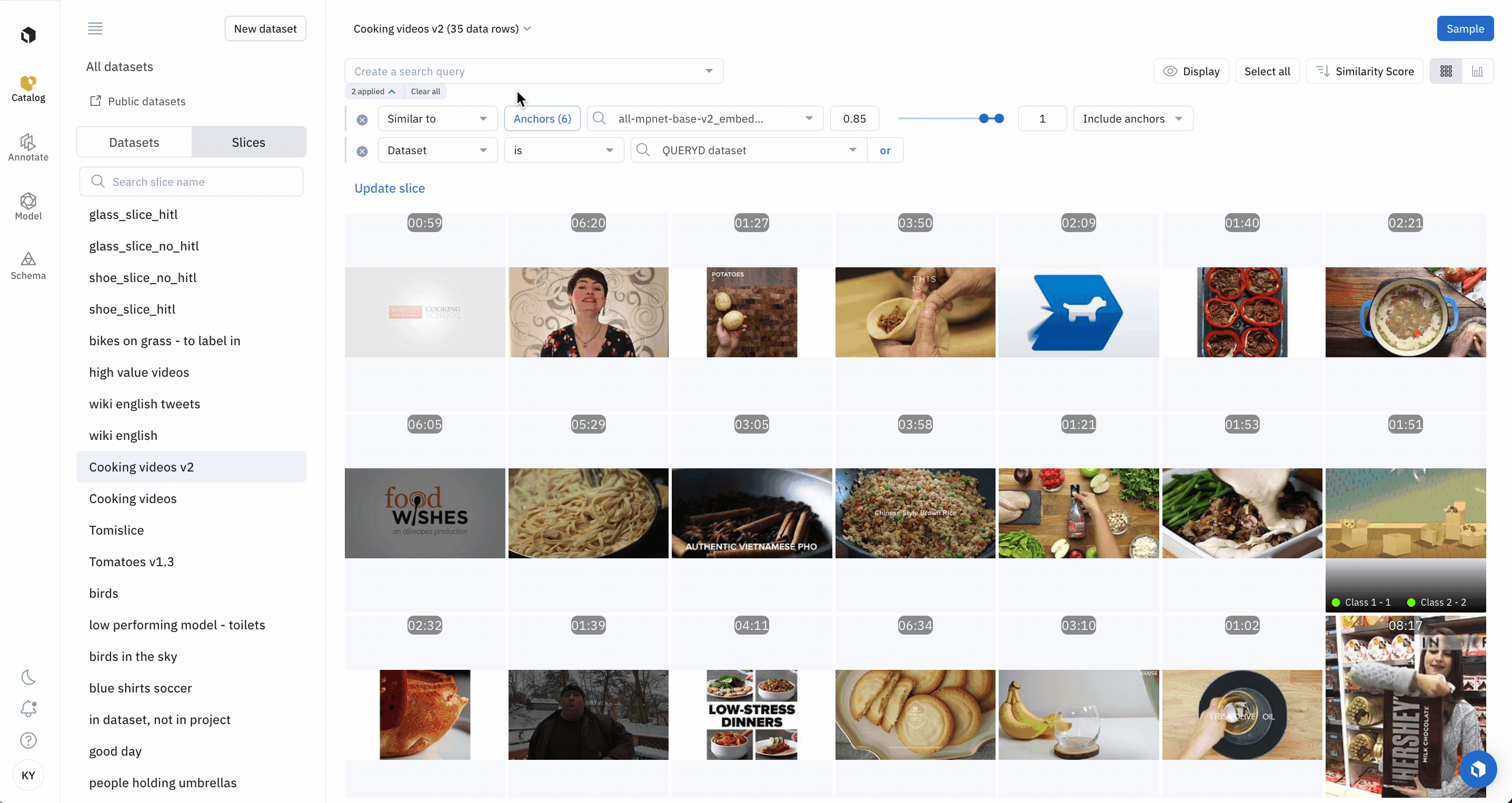Click the Update slice link
1512x803 pixels.
pyautogui.click(x=389, y=188)
